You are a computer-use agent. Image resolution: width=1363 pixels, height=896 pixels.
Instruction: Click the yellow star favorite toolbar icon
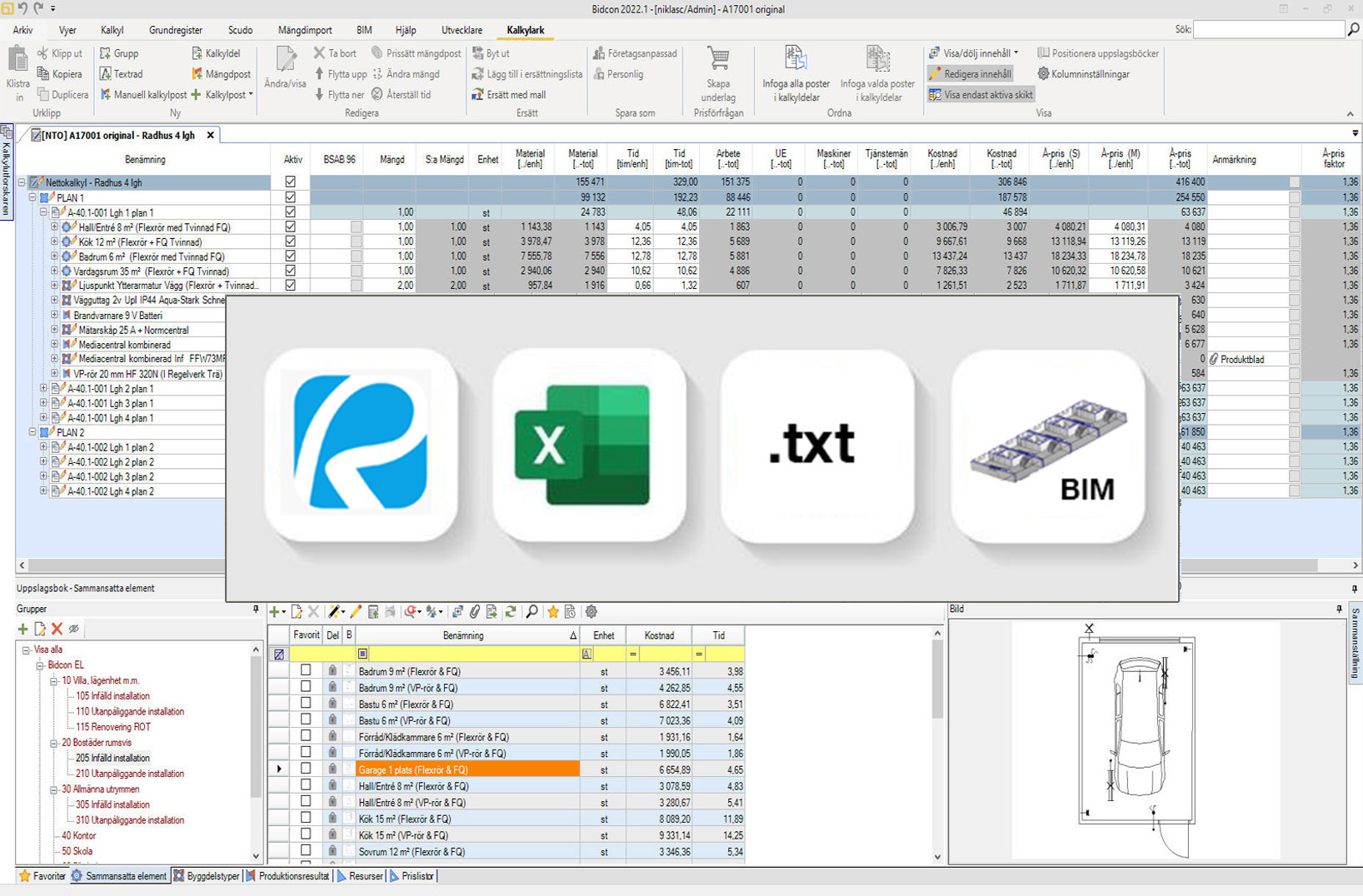tap(552, 612)
